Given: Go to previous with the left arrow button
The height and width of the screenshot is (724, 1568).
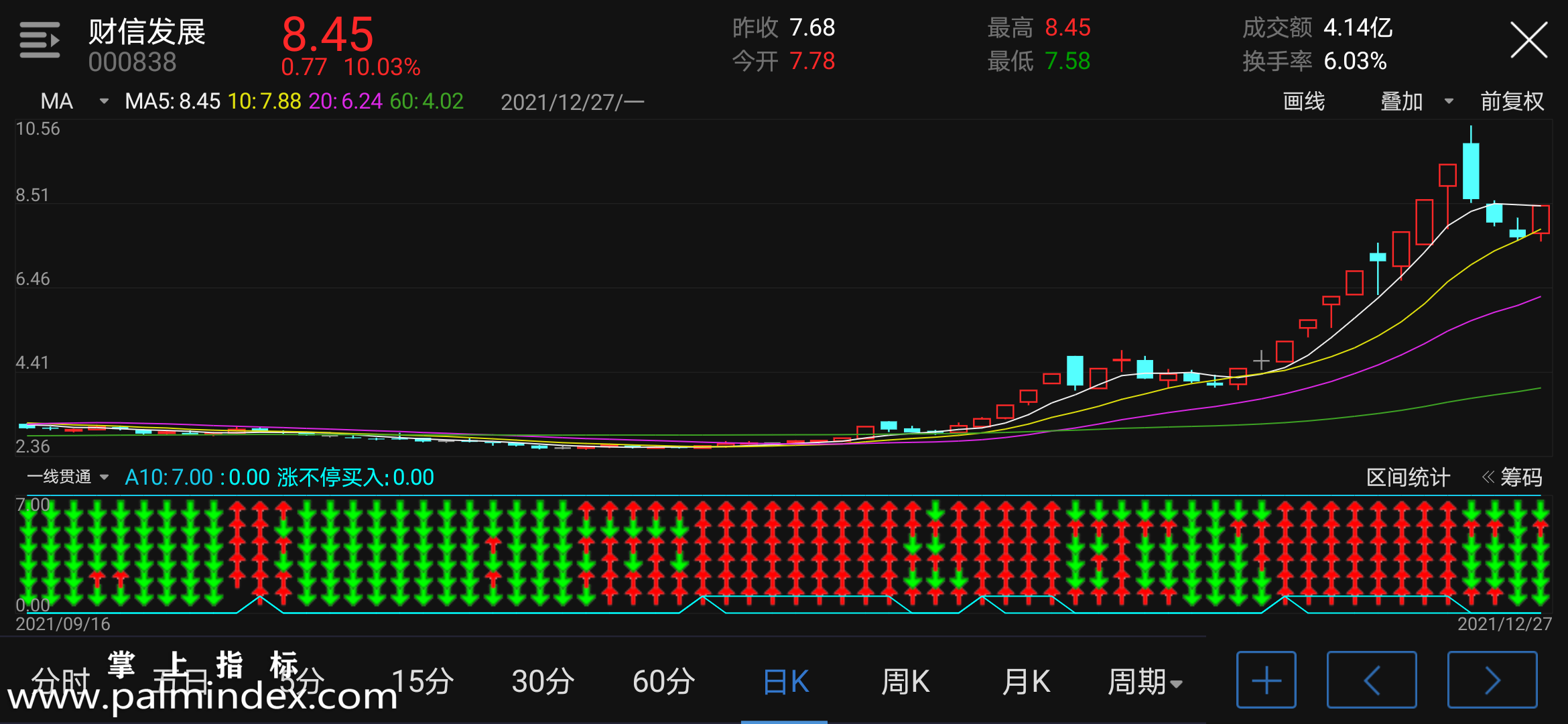Looking at the screenshot, I should 1371,680.
